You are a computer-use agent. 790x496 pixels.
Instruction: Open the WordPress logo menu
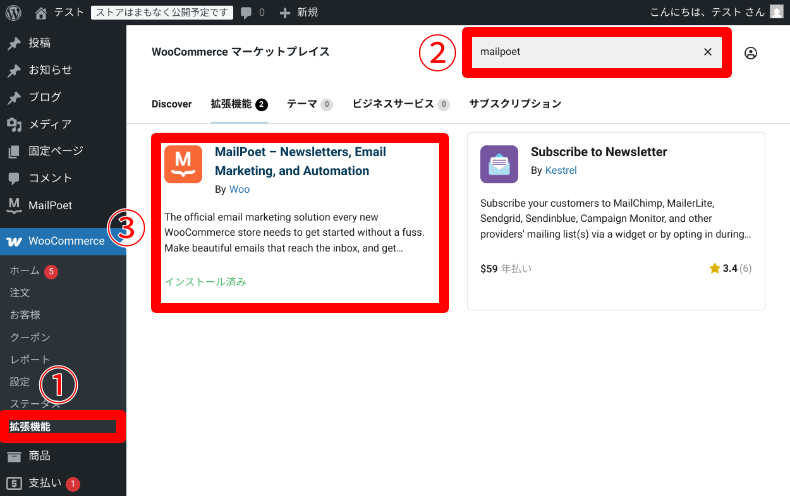tap(14, 13)
